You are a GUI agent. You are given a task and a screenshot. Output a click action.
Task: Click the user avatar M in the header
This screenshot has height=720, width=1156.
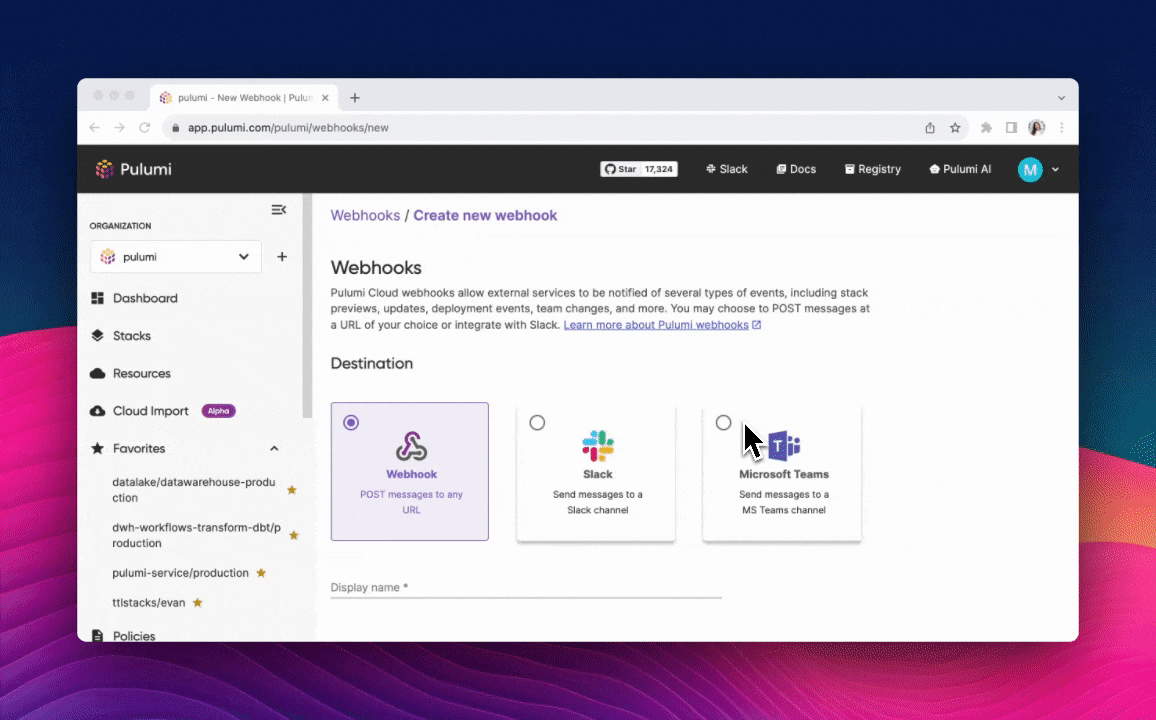(x=1030, y=169)
